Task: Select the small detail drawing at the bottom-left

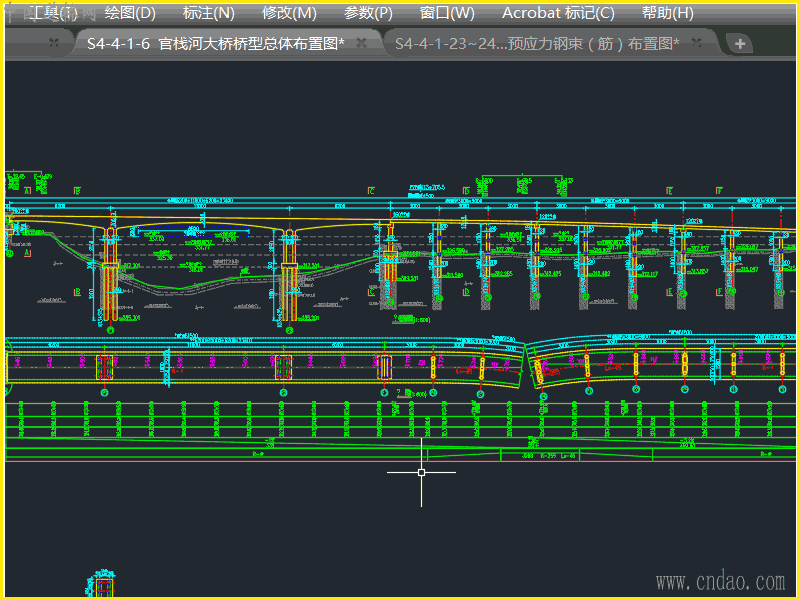Action: tap(102, 583)
